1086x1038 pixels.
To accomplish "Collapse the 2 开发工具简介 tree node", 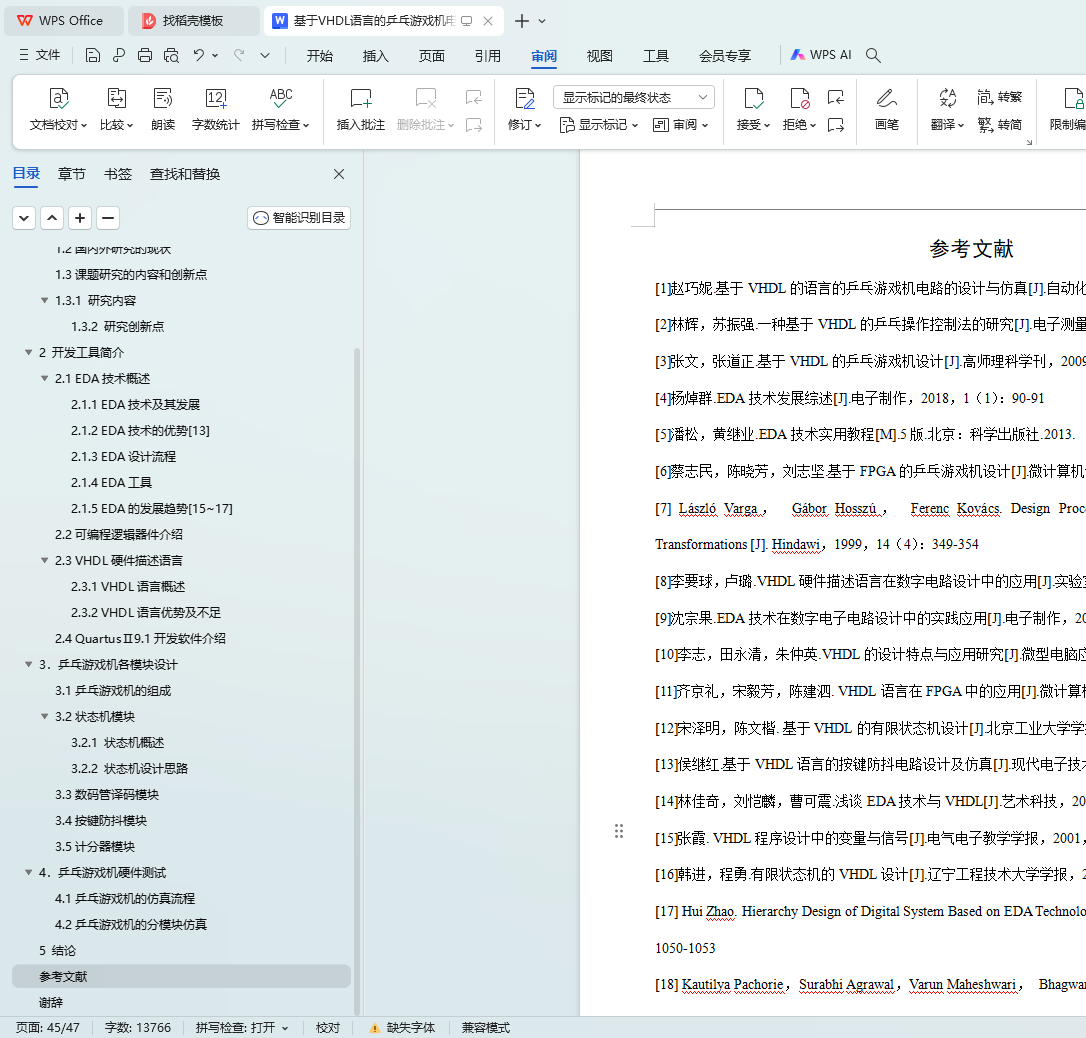I will tap(28, 352).
